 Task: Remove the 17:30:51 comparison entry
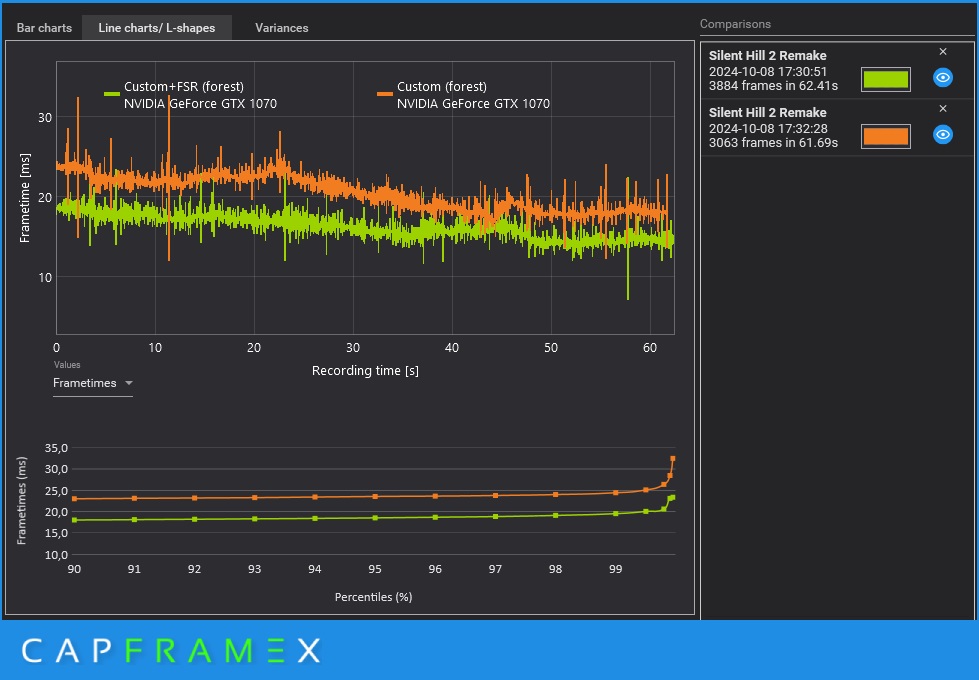(x=943, y=51)
